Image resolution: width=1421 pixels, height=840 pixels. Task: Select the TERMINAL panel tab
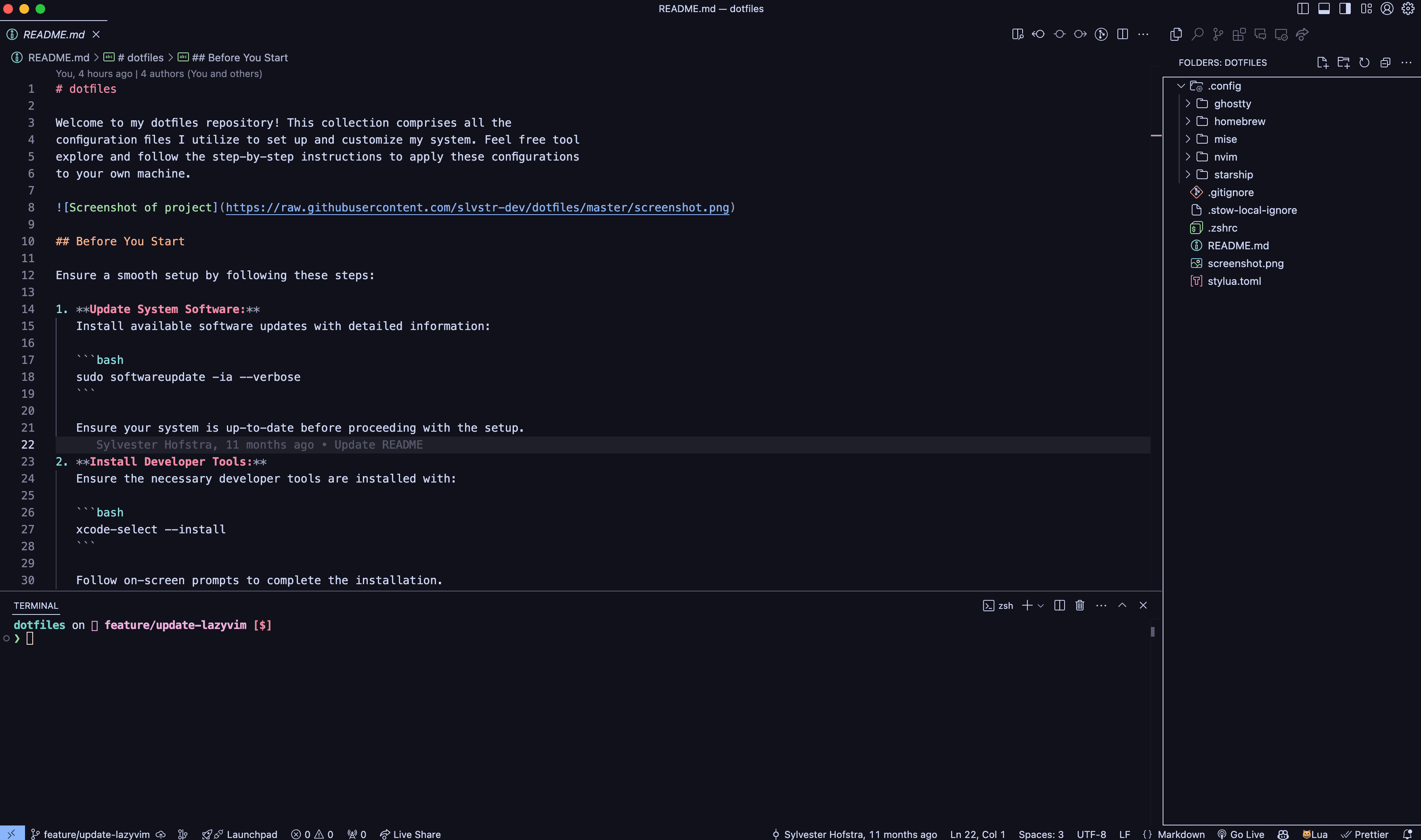pos(36,606)
